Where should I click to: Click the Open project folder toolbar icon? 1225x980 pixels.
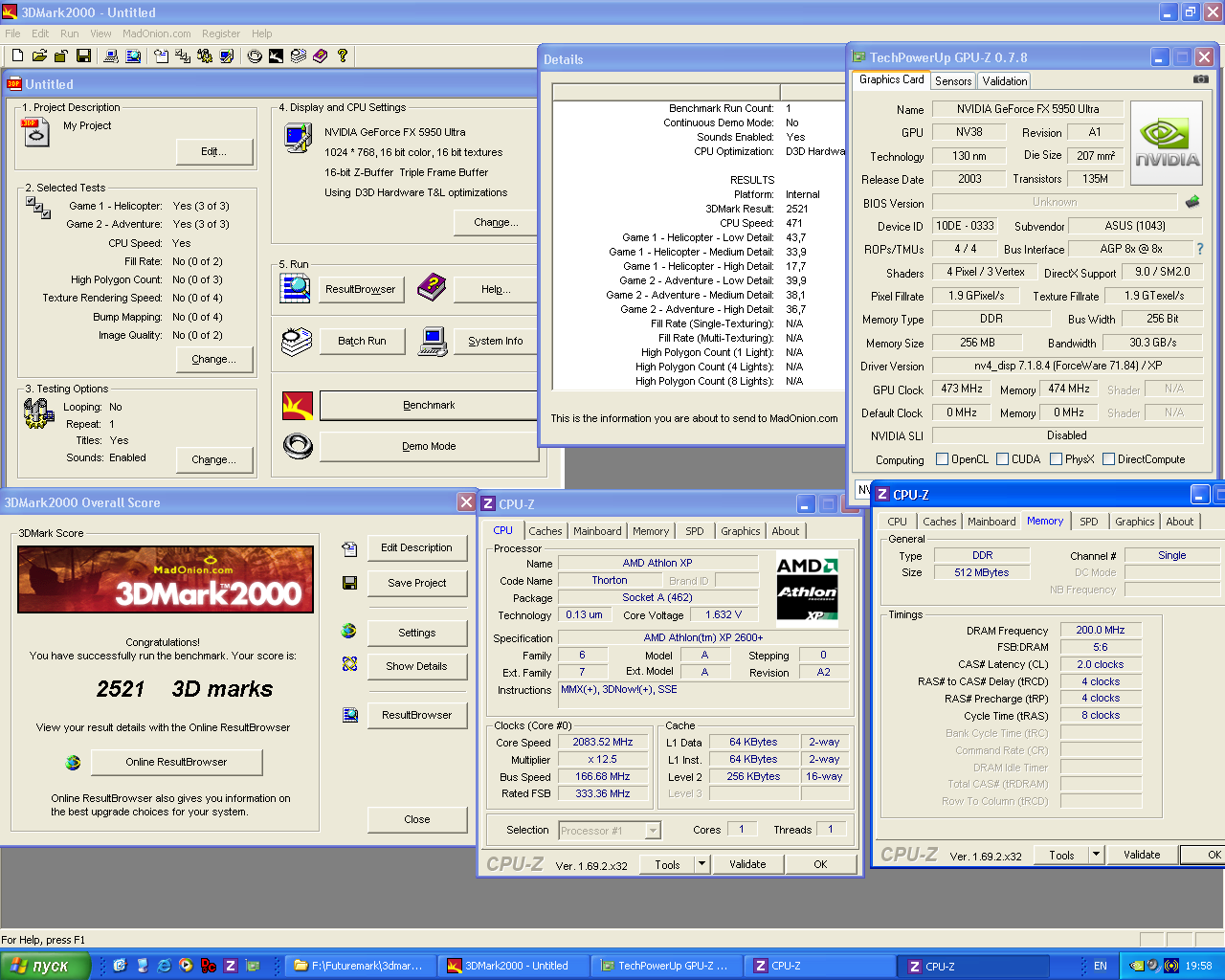[39, 56]
